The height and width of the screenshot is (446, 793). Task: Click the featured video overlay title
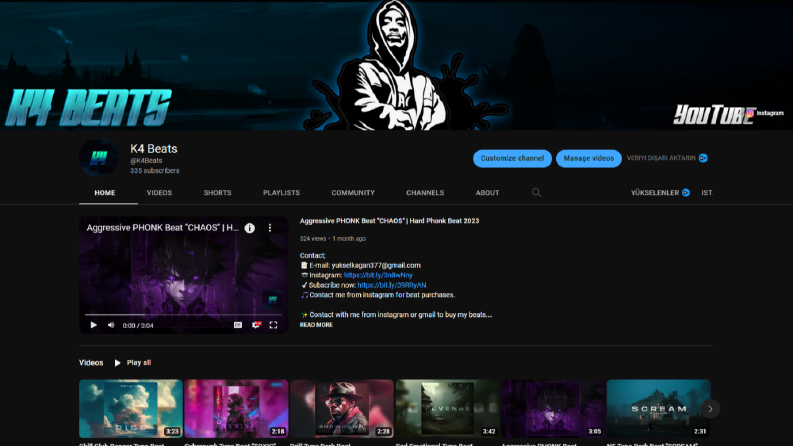tap(162, 228)
